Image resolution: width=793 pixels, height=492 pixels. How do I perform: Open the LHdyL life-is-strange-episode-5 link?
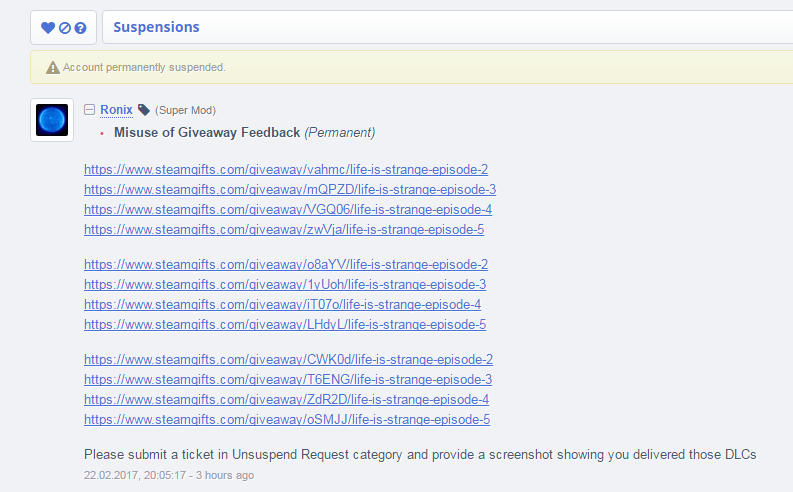point(285,325)
